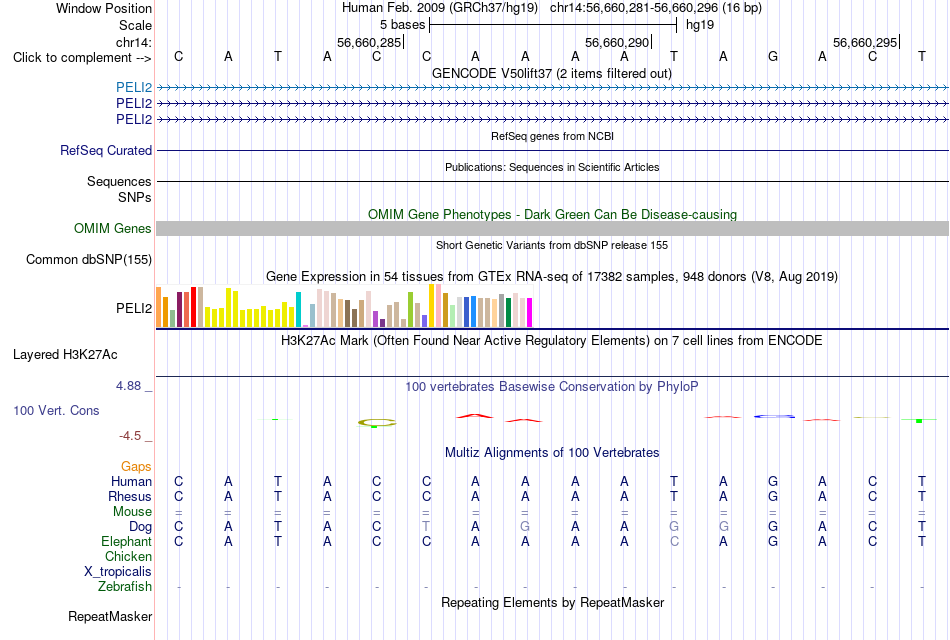
Task: Click the hg19 label beside scale bar
Action: point(700,25)
